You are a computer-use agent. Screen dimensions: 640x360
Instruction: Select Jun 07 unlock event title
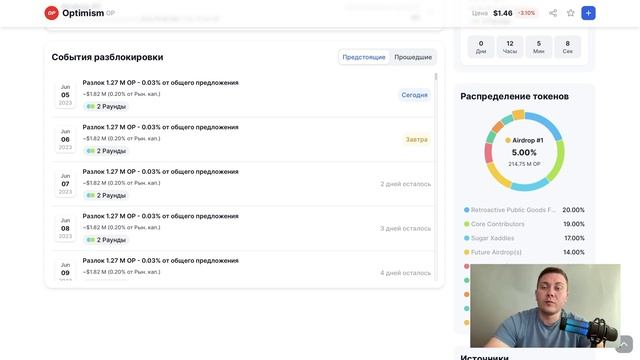pos(160,171)
